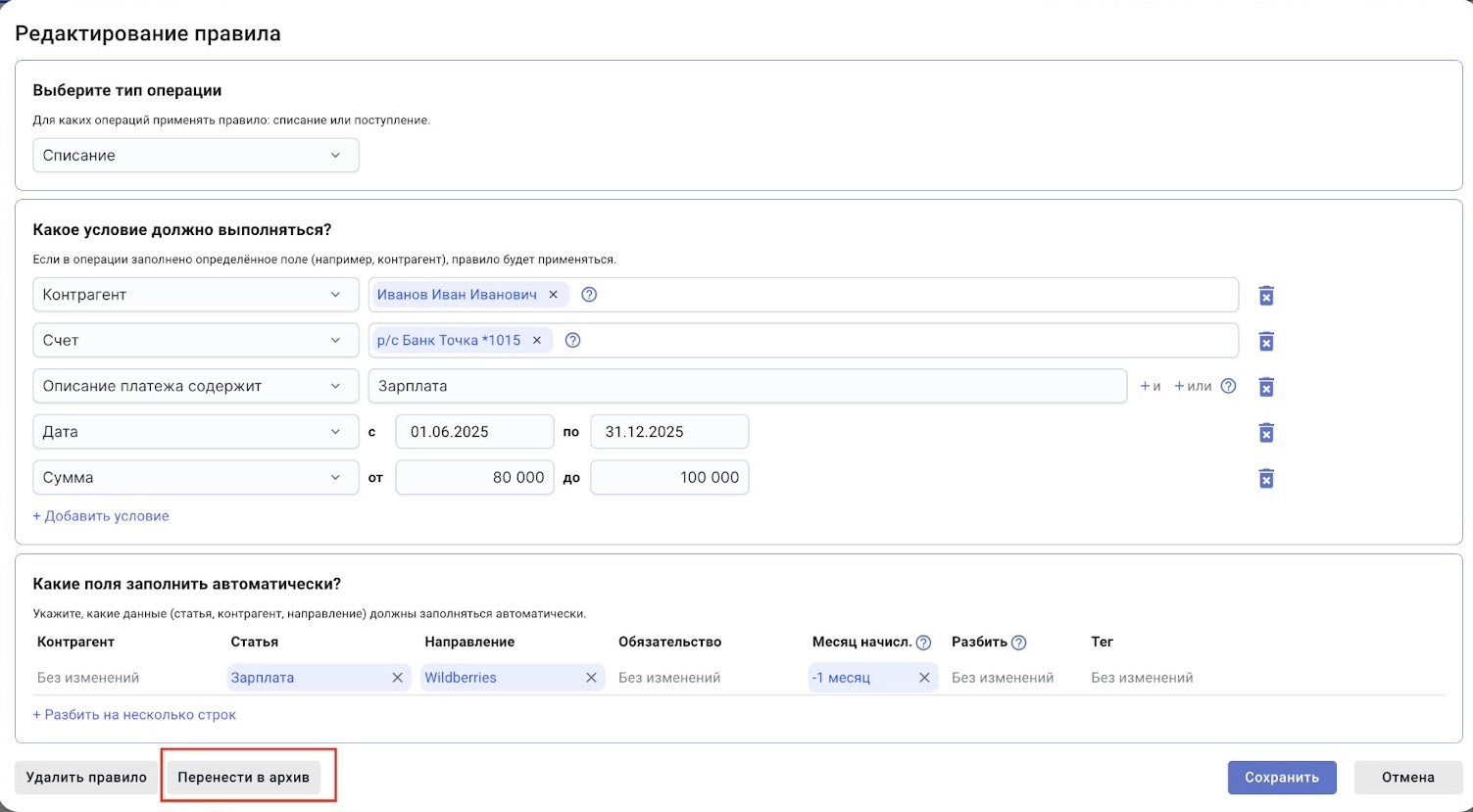1473x812 pixels.
Task: Delete the Счет condition row via trash icon
Action: tap(1265, 341)
